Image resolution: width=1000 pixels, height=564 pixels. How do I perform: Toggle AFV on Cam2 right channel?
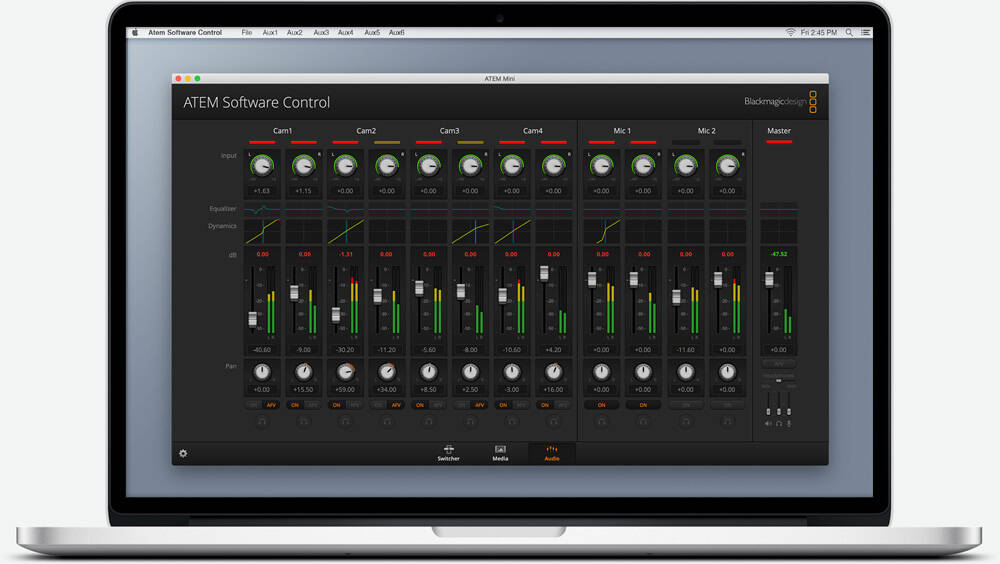396,405
